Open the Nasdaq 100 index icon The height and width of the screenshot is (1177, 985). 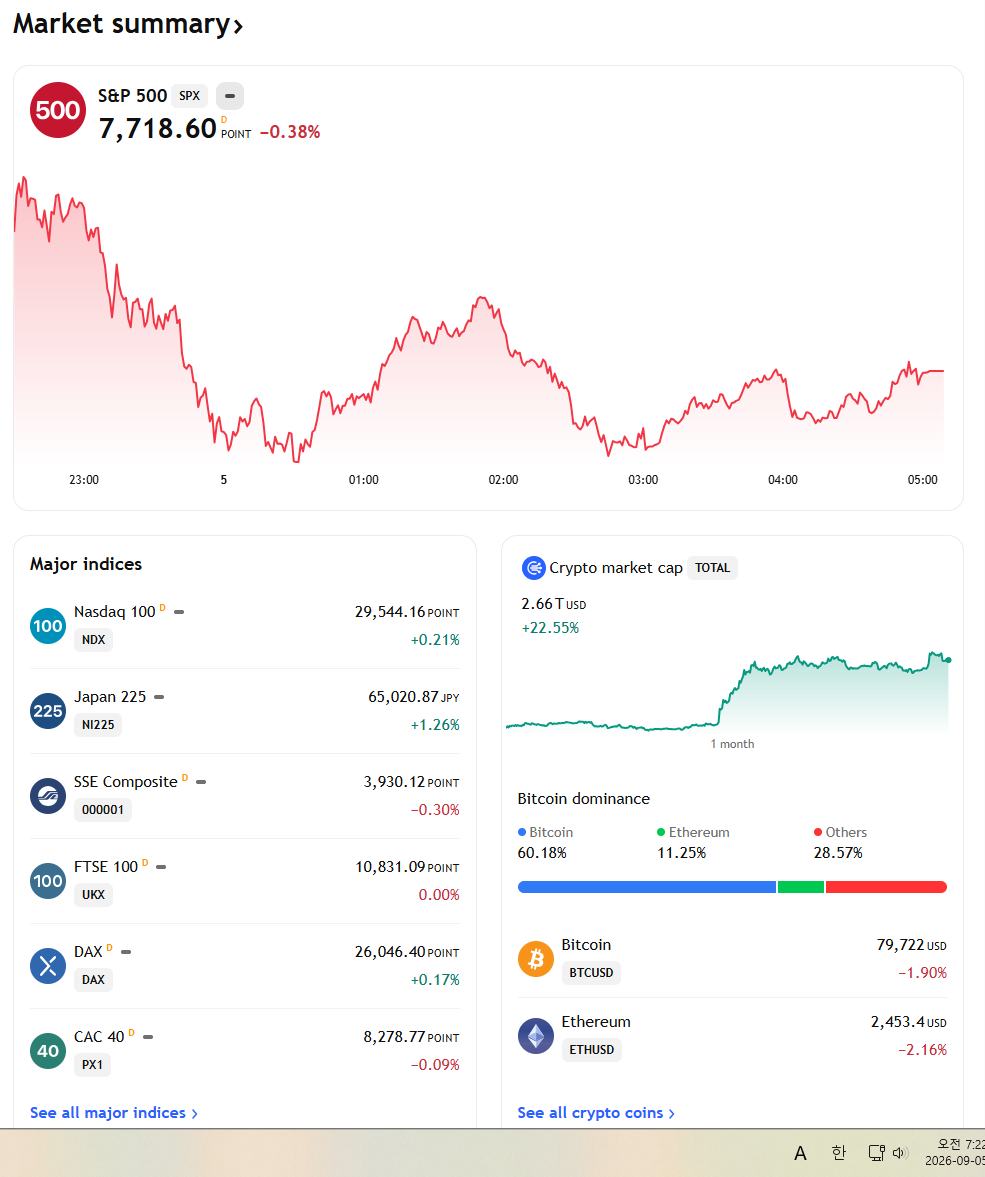[x=48, y=626]
